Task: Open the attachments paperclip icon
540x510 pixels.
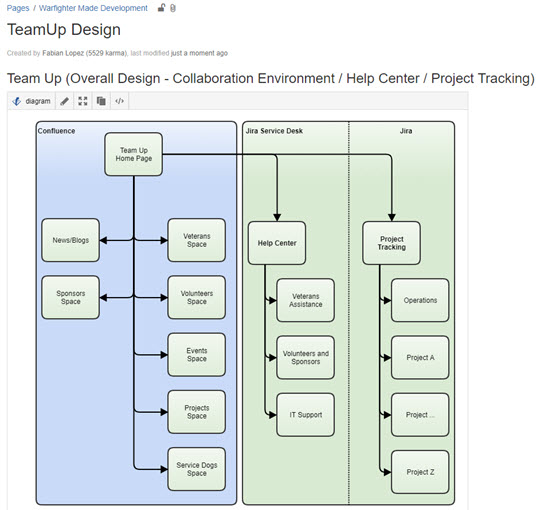Action: pyautogui.click(x=173, y=8)
